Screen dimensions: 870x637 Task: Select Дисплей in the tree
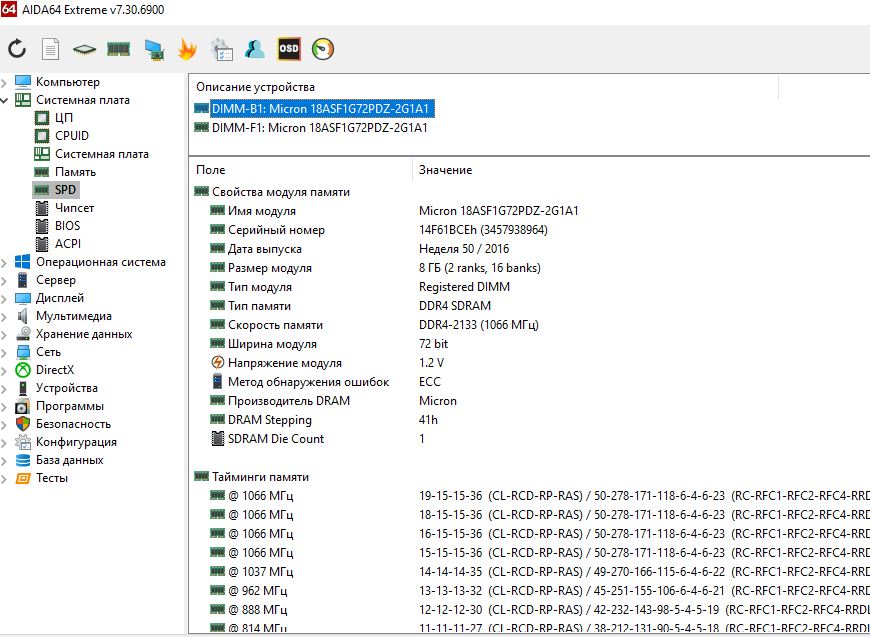coord(60,298)
